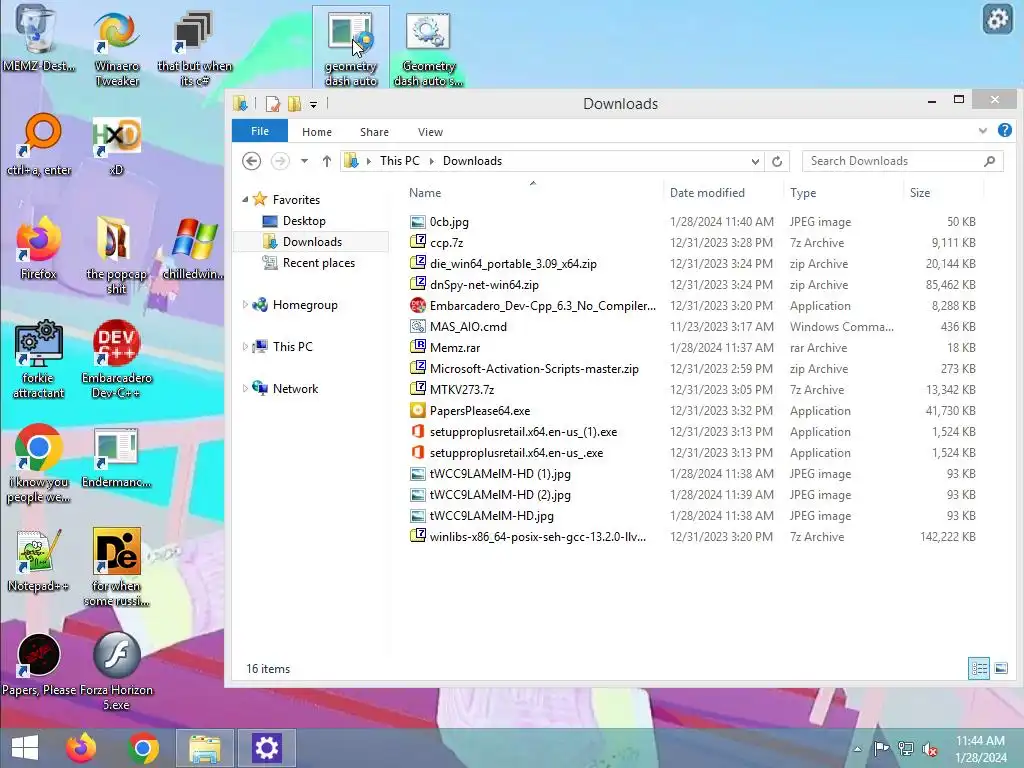Select the Endermanc... desktop shortcut
The width and height of the screenshot is (1024, 768).
[116, 457]
